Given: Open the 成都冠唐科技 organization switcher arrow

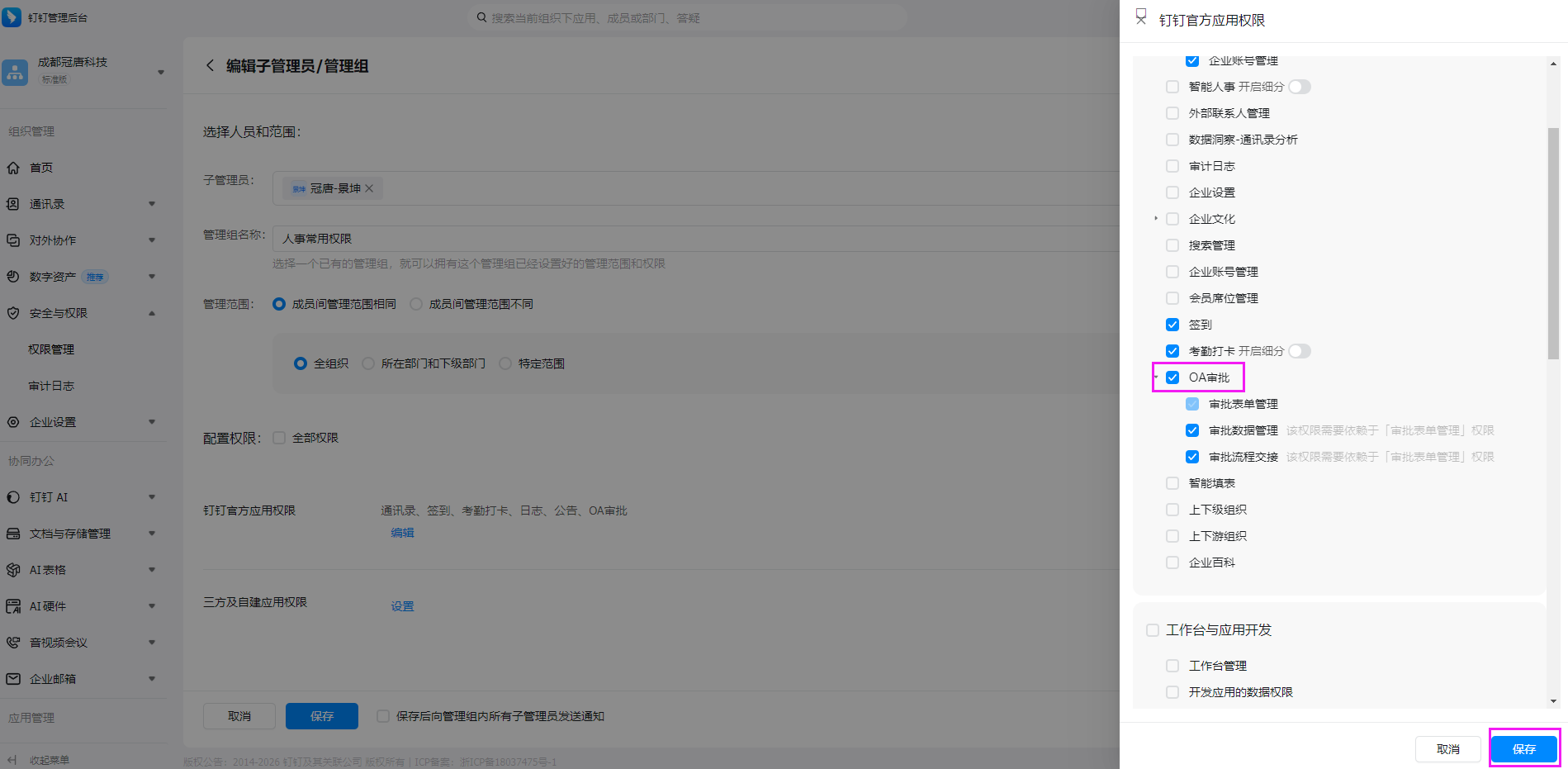Looking at the screenshot, I should [161, 73].
